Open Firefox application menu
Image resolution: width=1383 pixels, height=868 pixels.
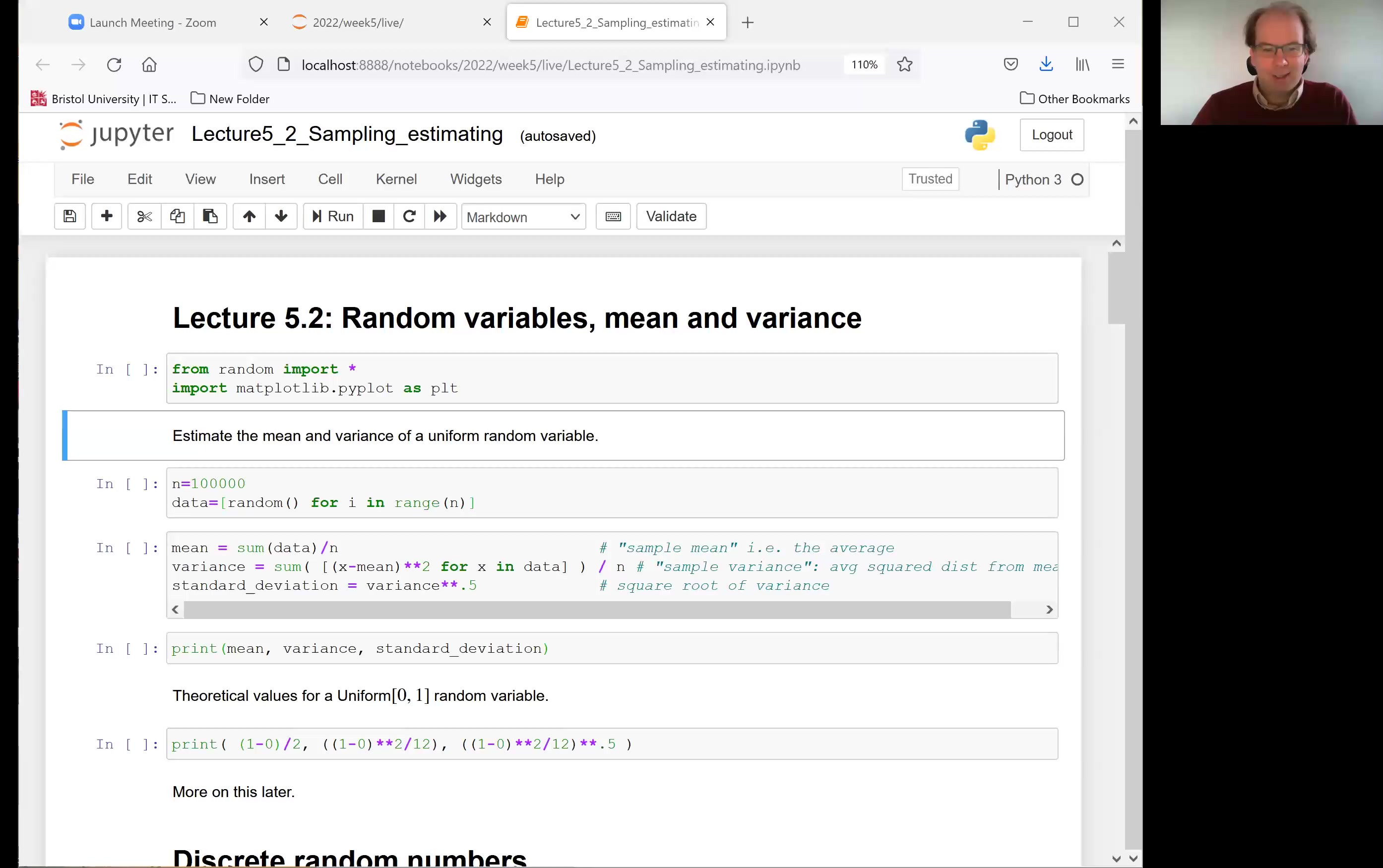pyautogui.click(x=1118, y=63)
